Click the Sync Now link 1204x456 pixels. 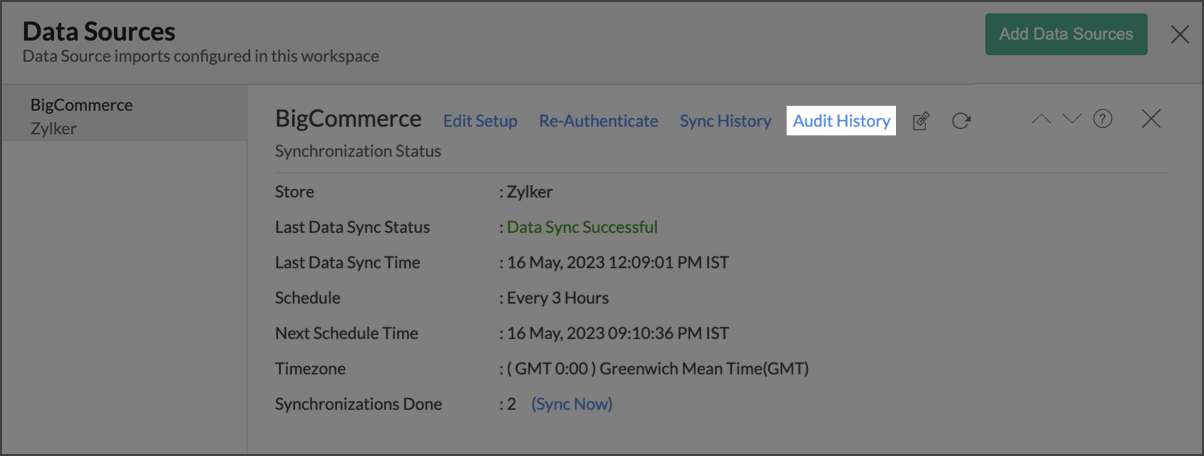point(572,404)
